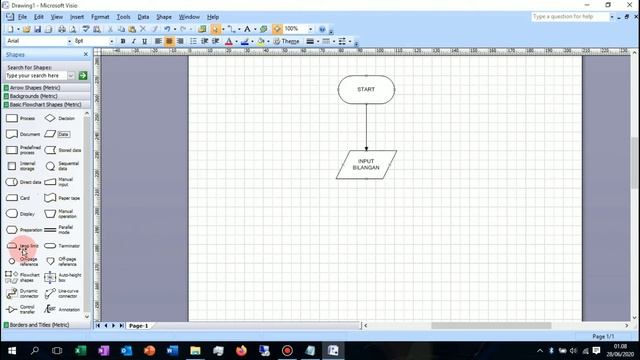Set Align Center paragraph alignment
Image resolution: width=640 pixels, height=360 pixels.
click(169, 41)
